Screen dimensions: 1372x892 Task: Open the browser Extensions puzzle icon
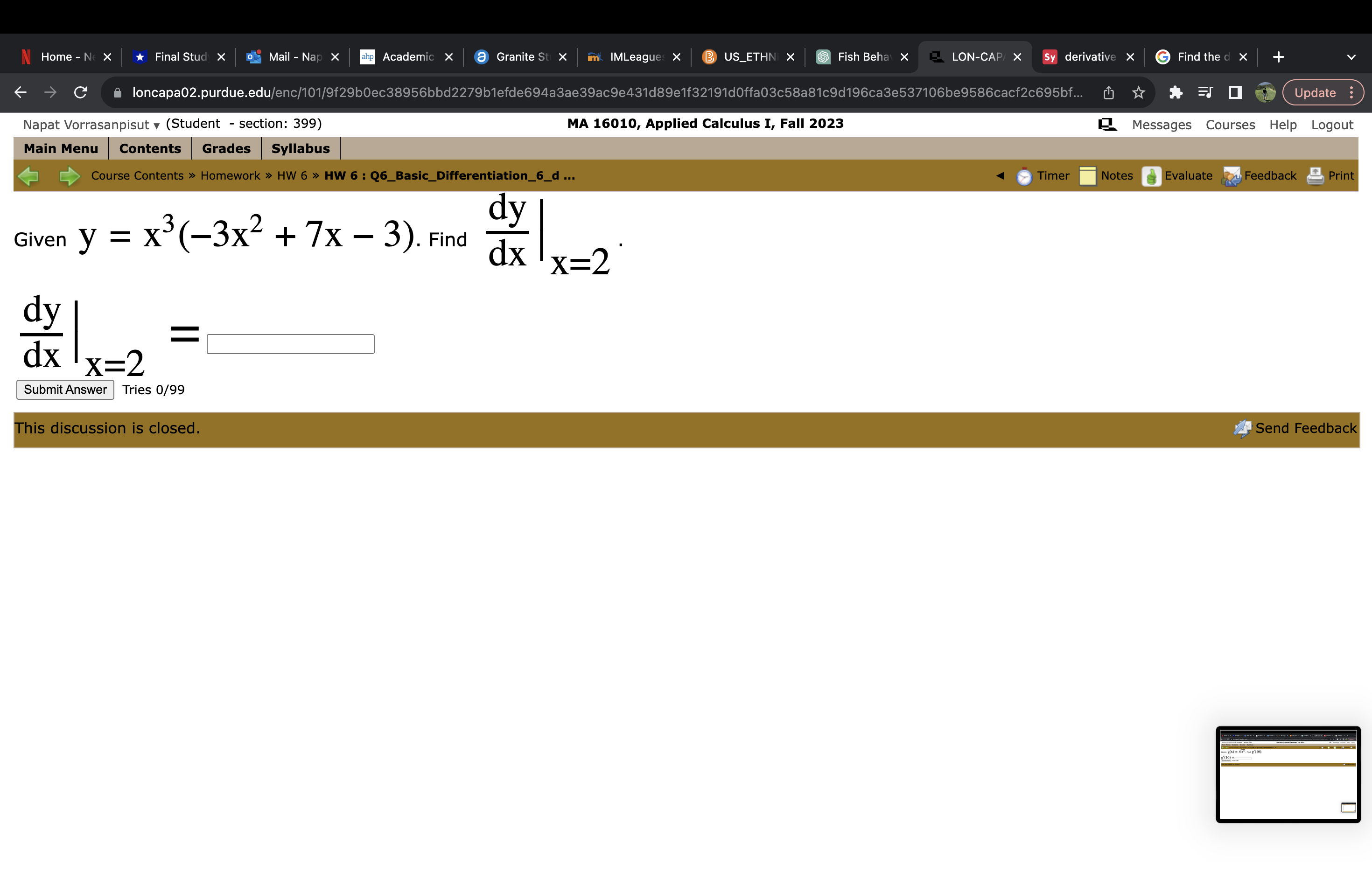tap(1177, 92)
